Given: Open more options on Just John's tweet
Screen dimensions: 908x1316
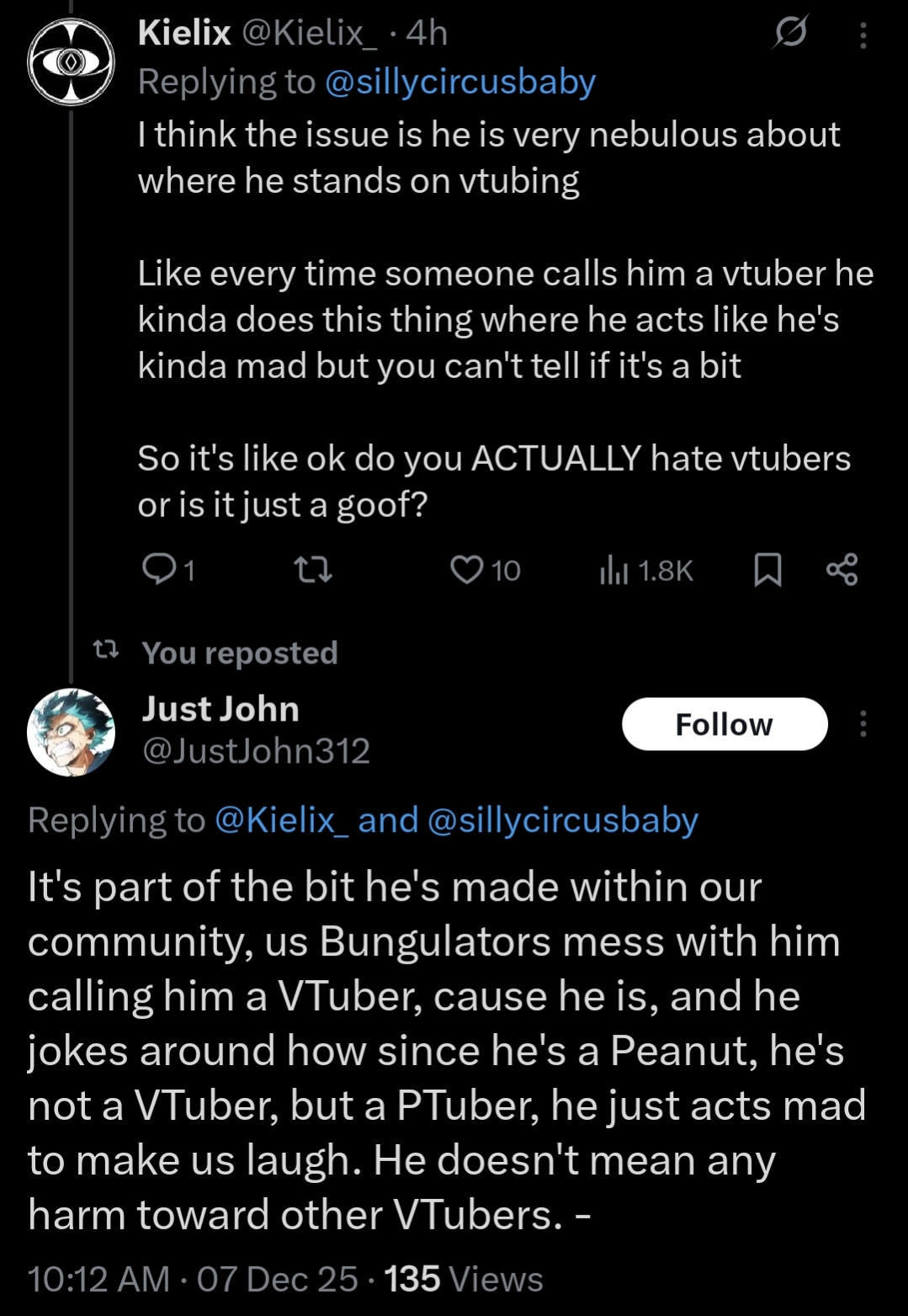Looking at the screenshot, I should 863,724.
